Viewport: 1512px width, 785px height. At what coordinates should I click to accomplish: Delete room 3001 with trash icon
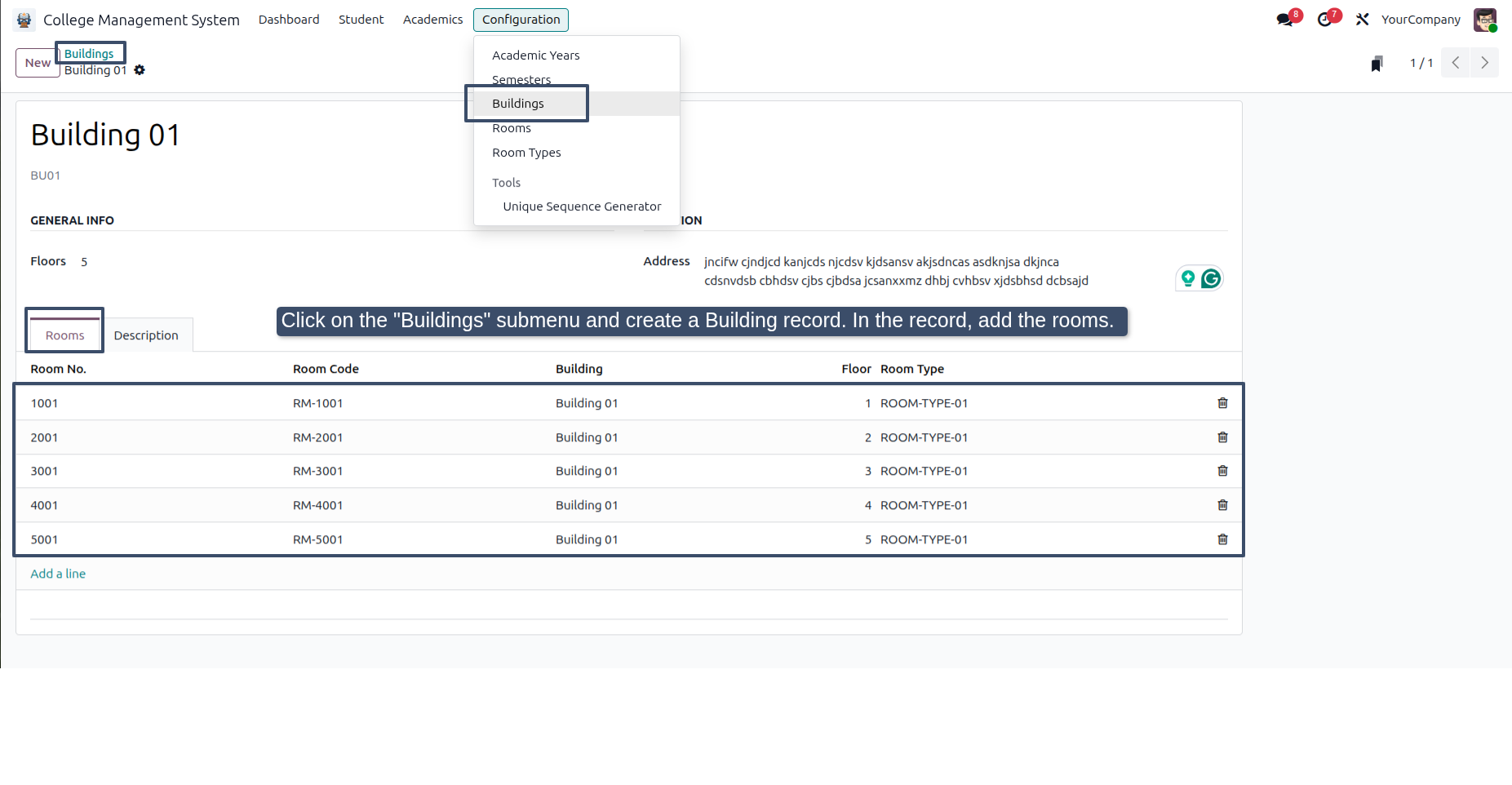1222,471
